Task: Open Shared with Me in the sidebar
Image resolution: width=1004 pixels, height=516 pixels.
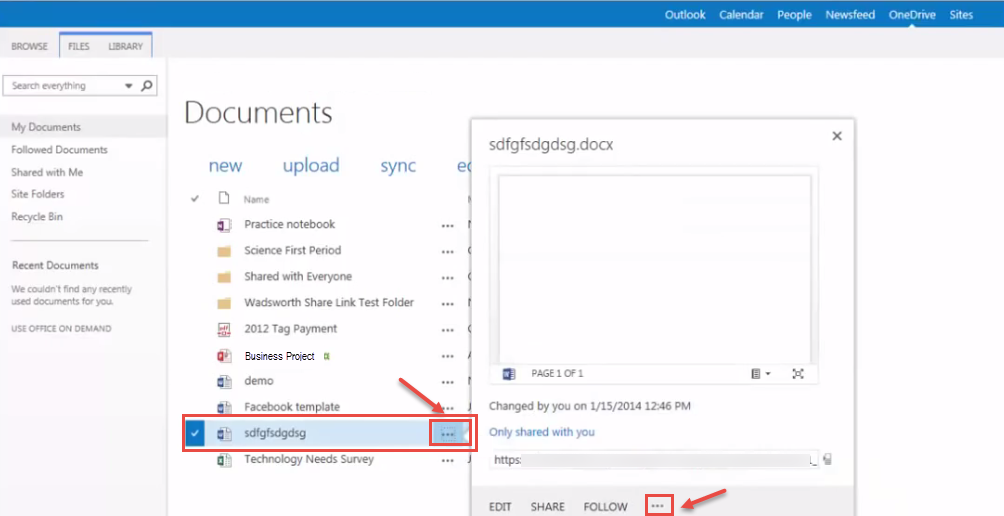Action: coord(47,172)
